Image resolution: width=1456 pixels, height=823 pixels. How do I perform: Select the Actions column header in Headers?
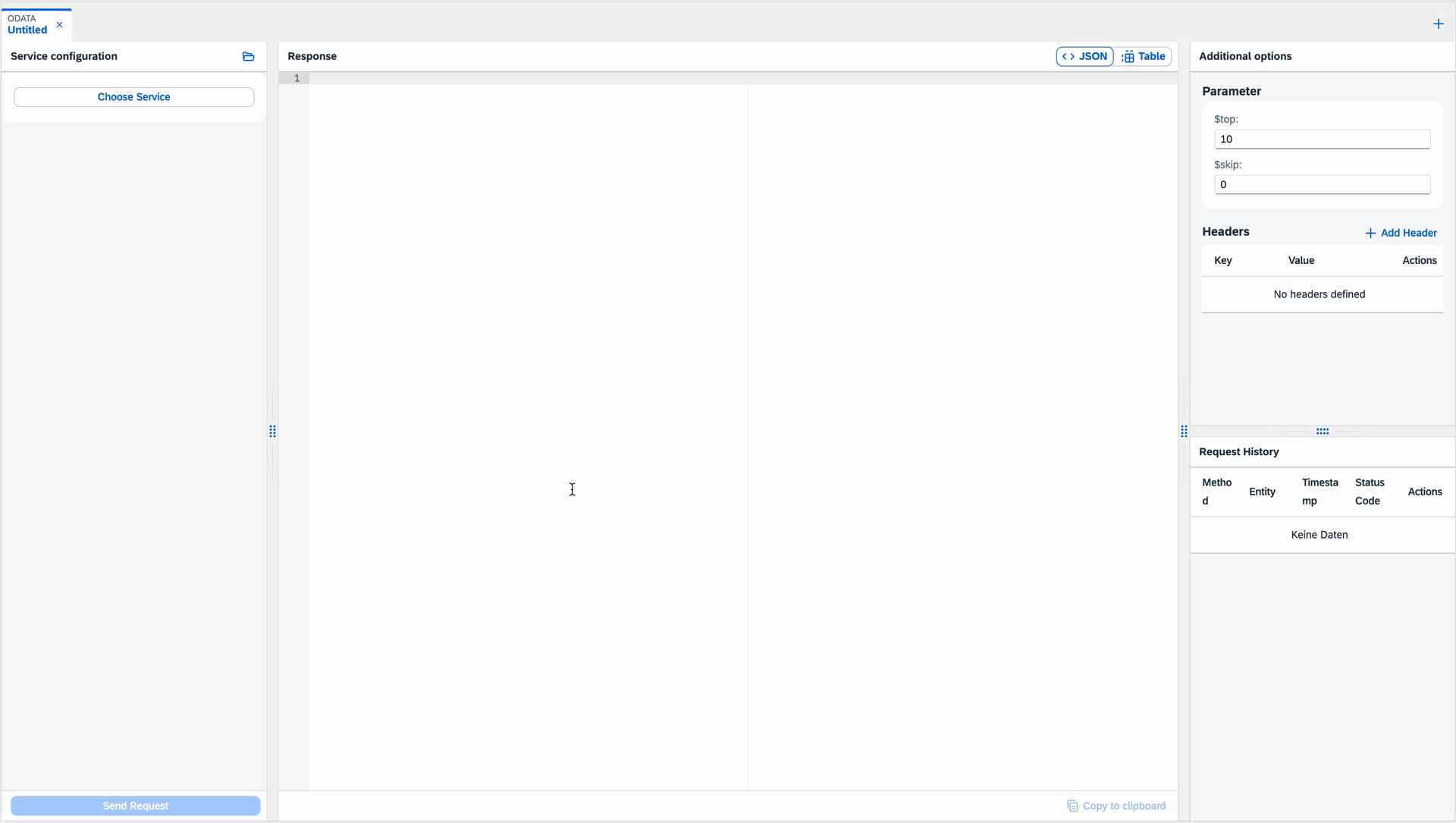coord(1419,261)
